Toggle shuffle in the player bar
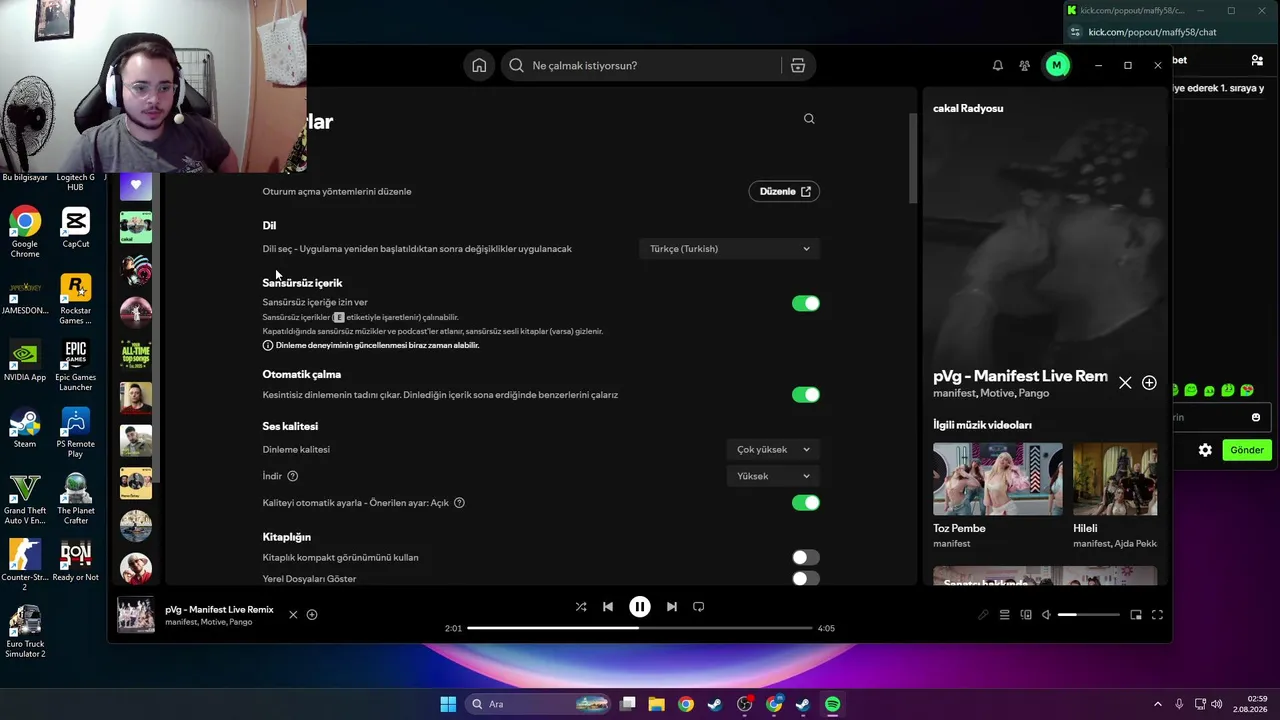This screenshot has height=720, width=1280. 581,607
